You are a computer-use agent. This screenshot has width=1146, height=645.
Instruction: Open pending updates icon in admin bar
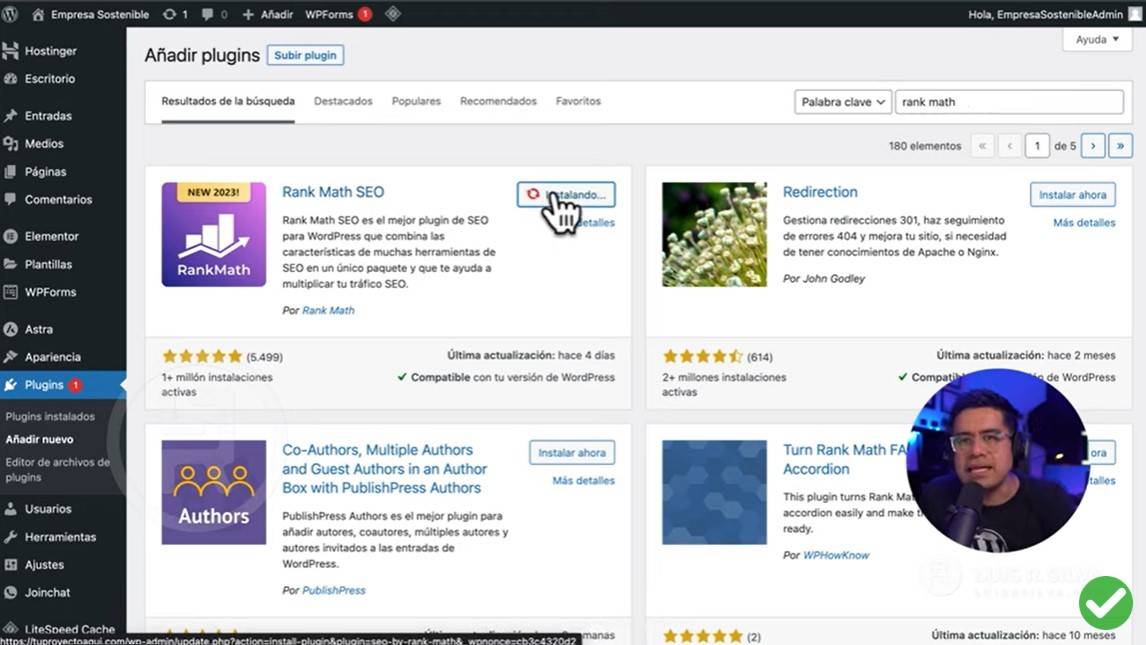(x=175, y=14)
